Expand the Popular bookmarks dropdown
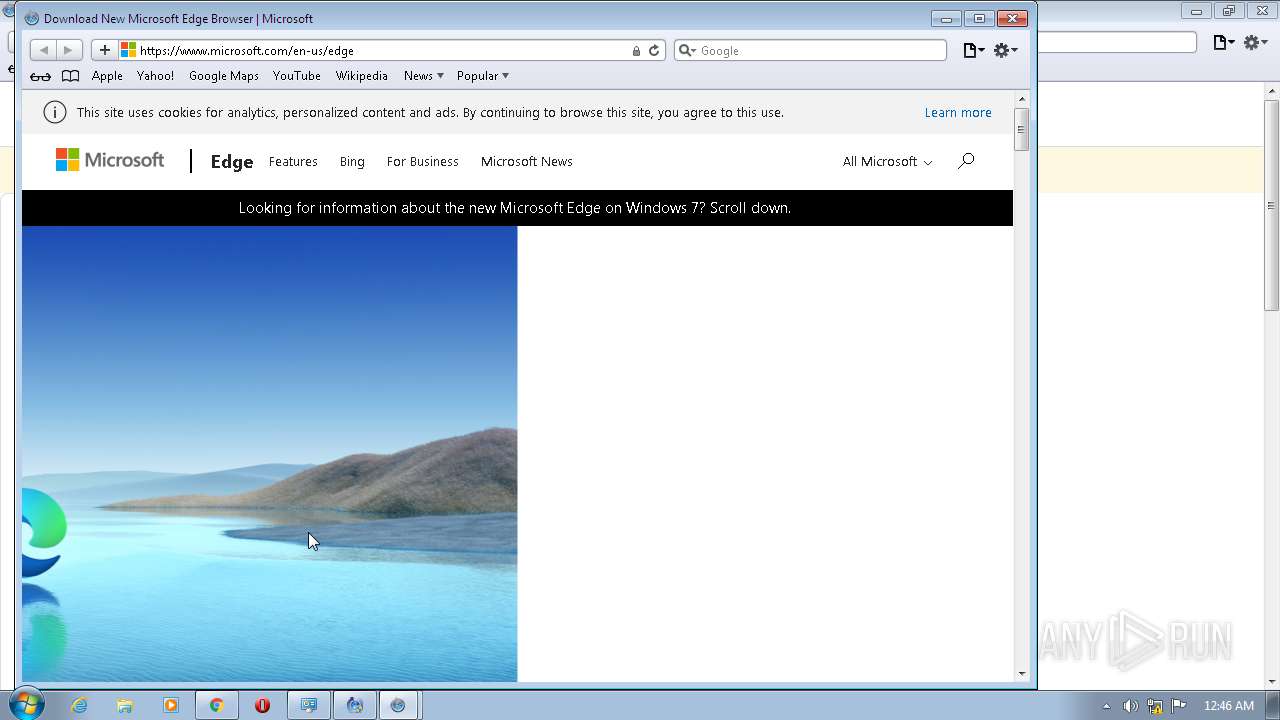The width and height of the screenshot is (1280, 720). pos(483,76)
